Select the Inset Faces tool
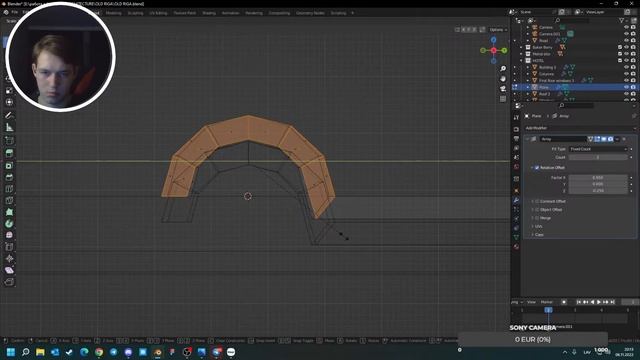 (x=9, y=165)
